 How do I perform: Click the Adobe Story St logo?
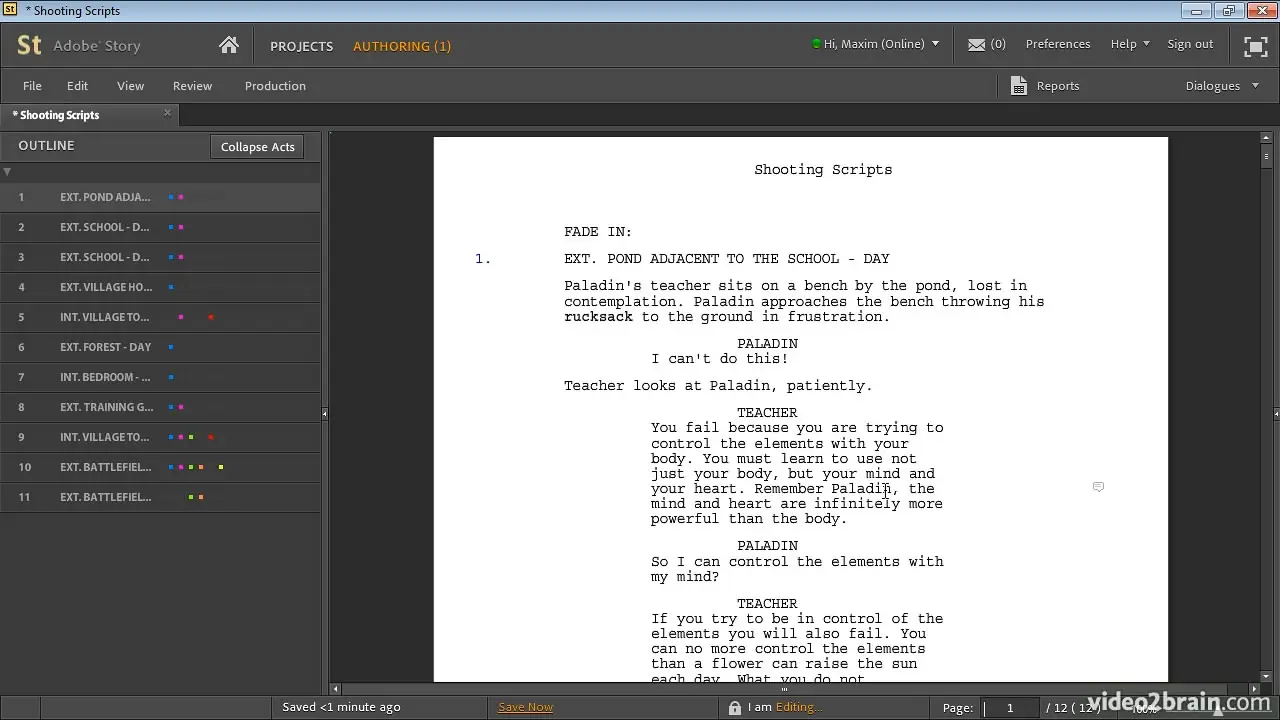pos(29,45)
